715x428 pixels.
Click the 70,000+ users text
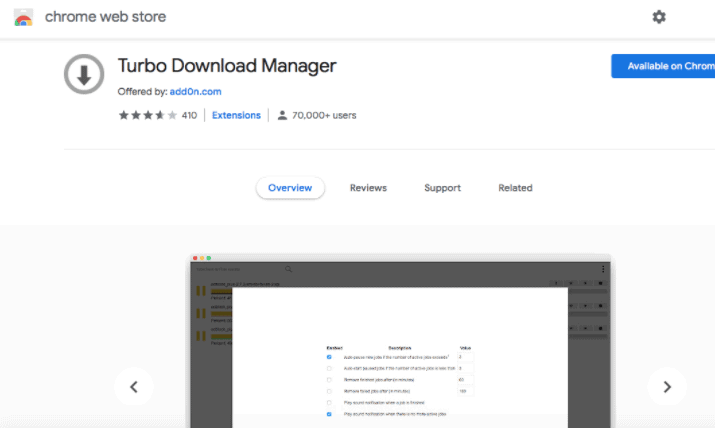point(324,115)
